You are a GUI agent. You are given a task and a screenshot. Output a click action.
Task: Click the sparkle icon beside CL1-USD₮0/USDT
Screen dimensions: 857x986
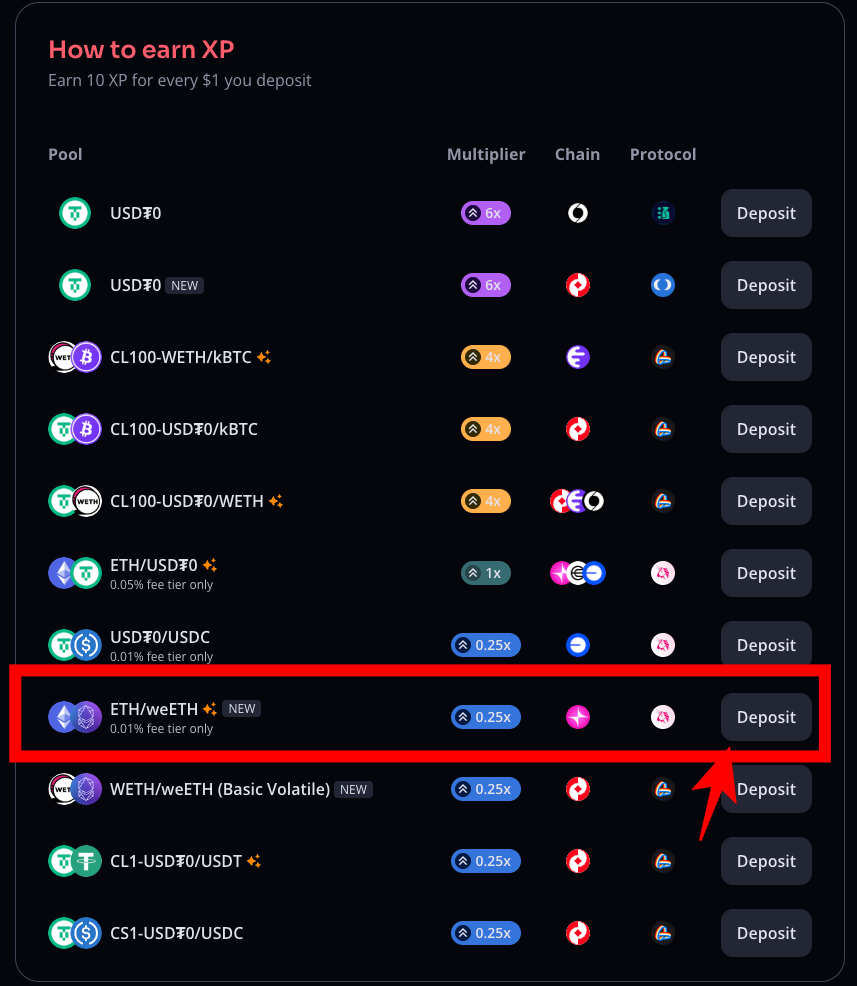coord(254,861)
